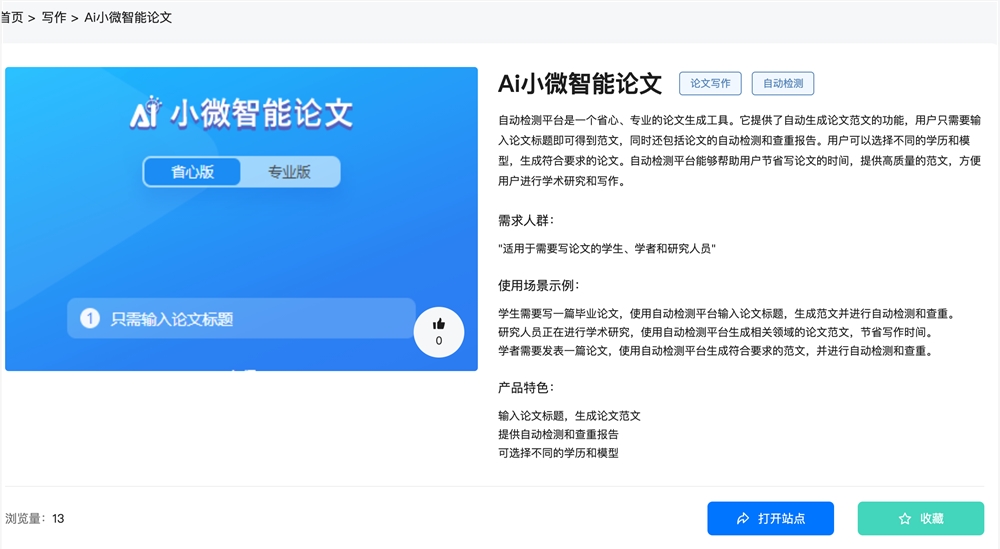
Task: Add to favorites with 收藏 button
Action: point(920,518)
